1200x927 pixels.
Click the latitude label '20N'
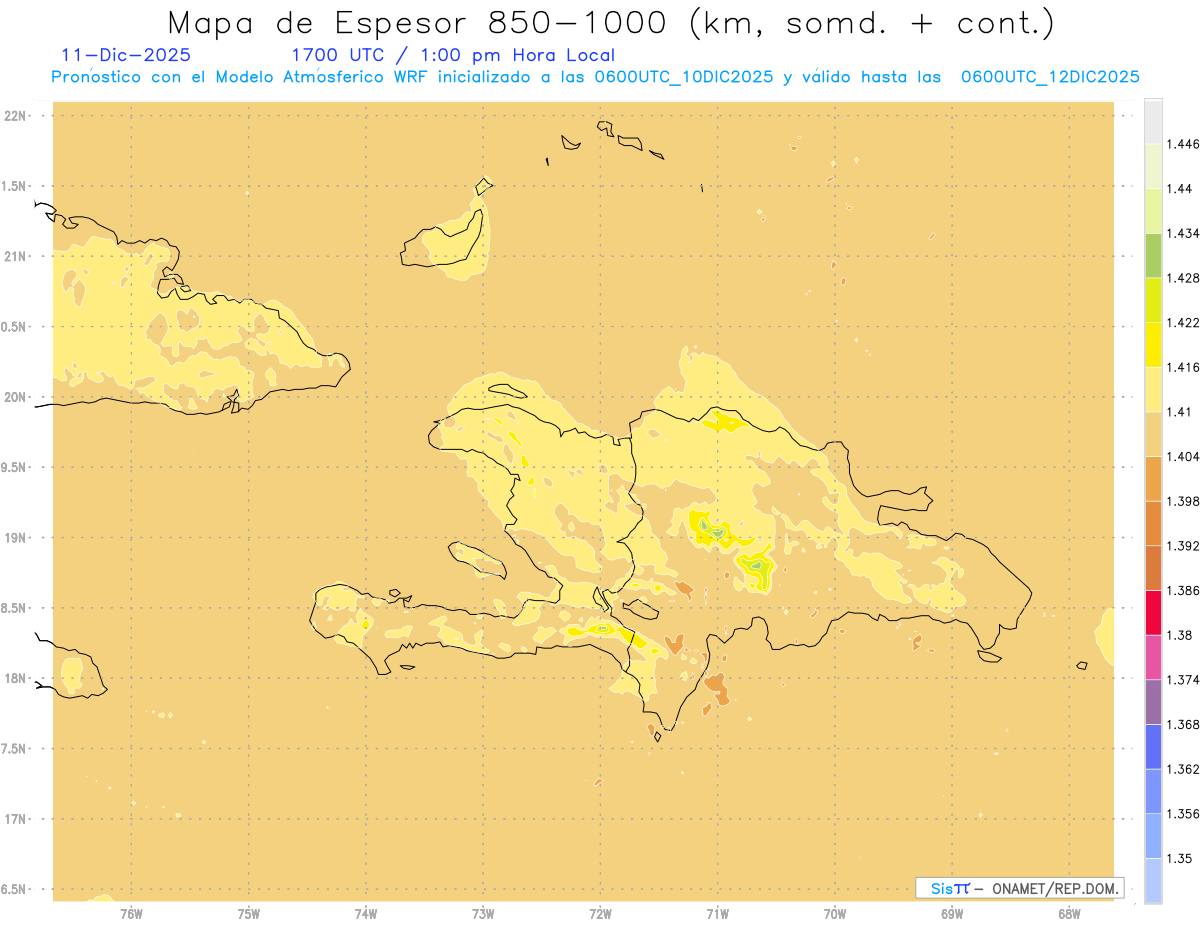15,397
